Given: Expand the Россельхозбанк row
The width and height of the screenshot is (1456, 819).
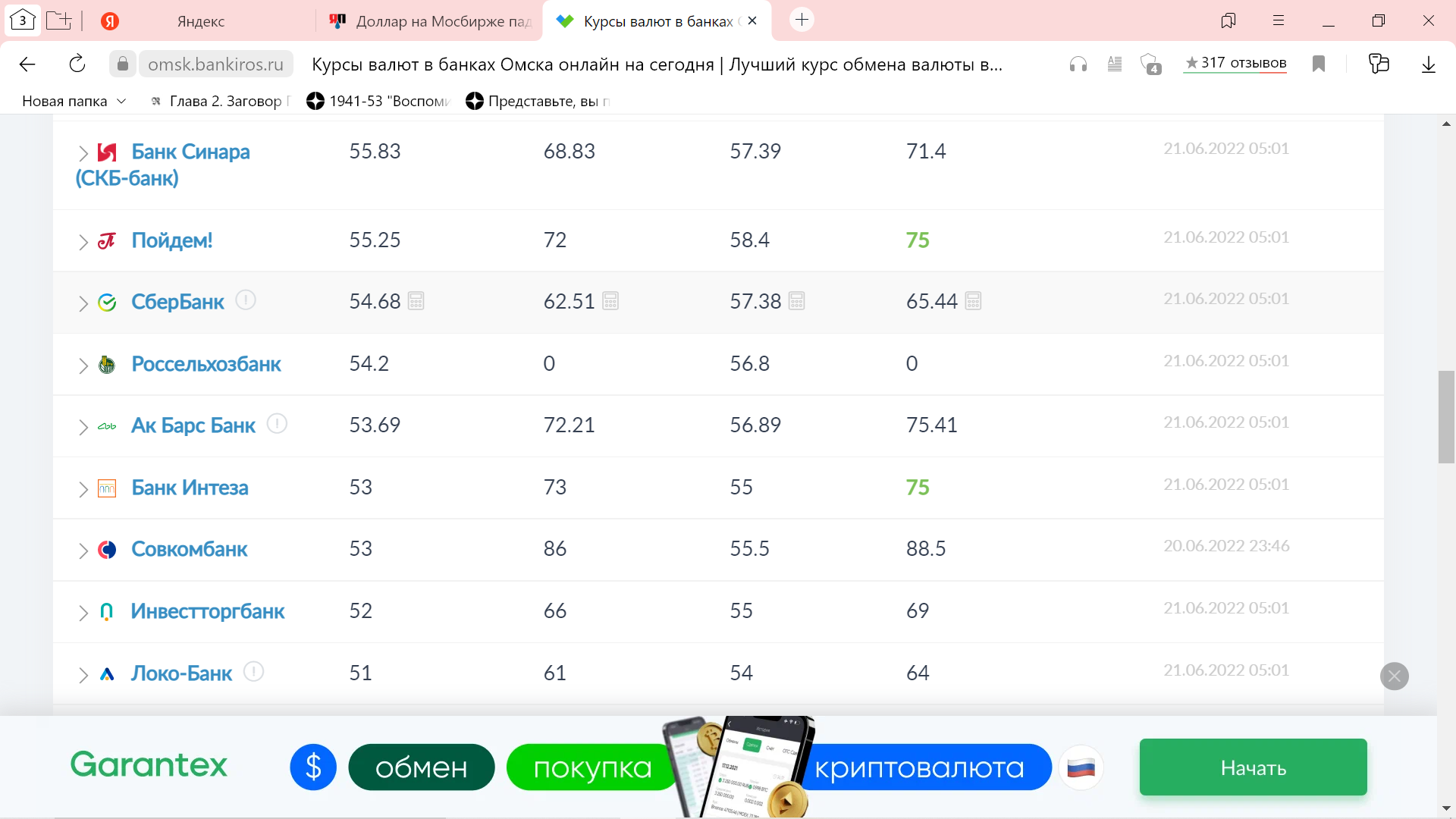Looking at the screenshot, I should click(x=83, y=366).
